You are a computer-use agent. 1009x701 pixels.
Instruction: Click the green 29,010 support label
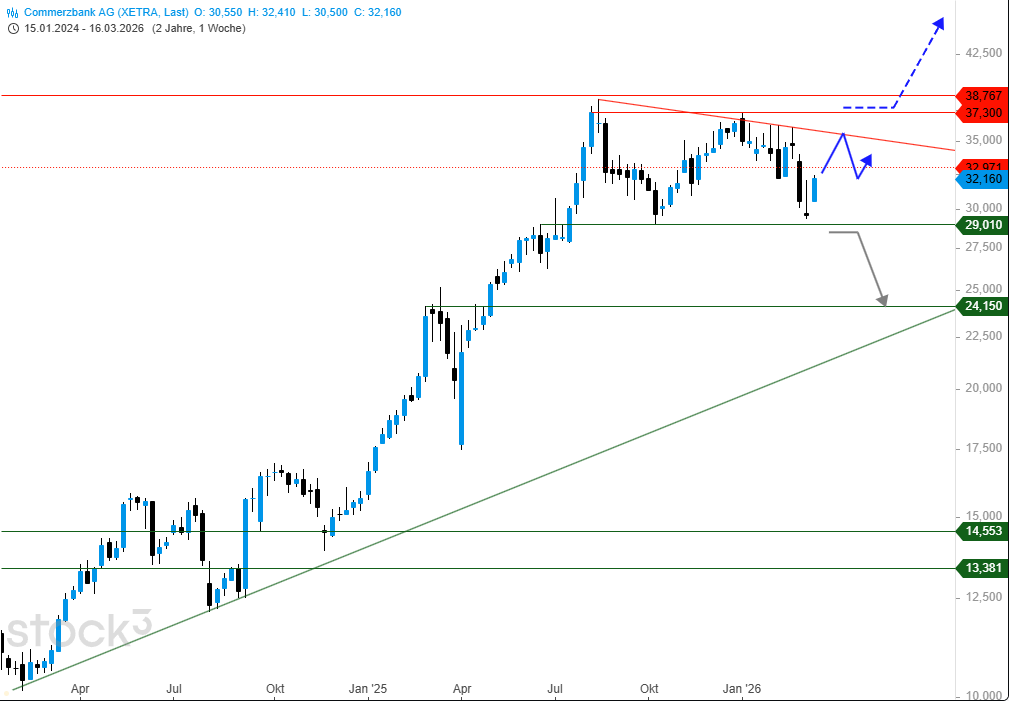[x=984, y=225]
